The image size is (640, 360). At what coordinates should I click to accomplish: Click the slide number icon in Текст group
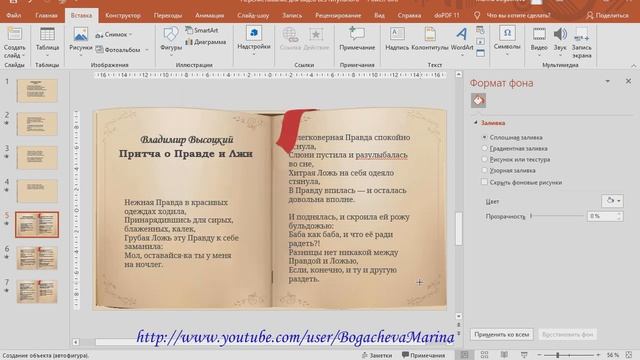click(480, 42)
